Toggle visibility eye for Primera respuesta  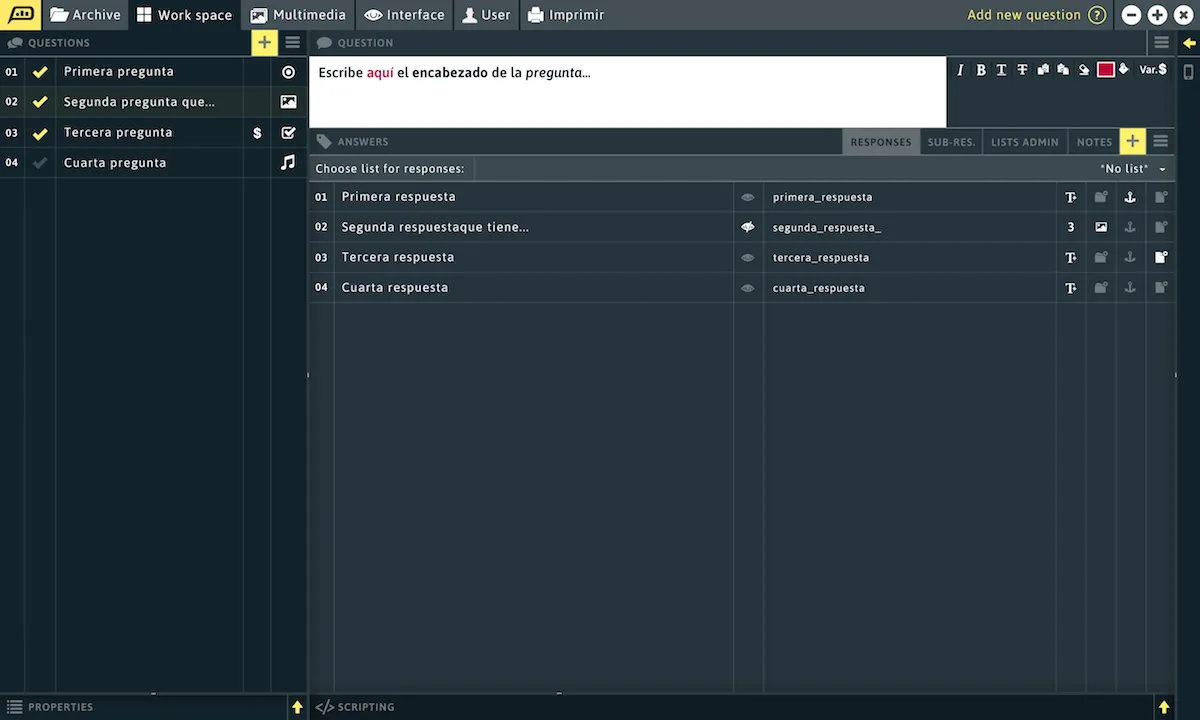pyautogui.click(x=747, y=198)
